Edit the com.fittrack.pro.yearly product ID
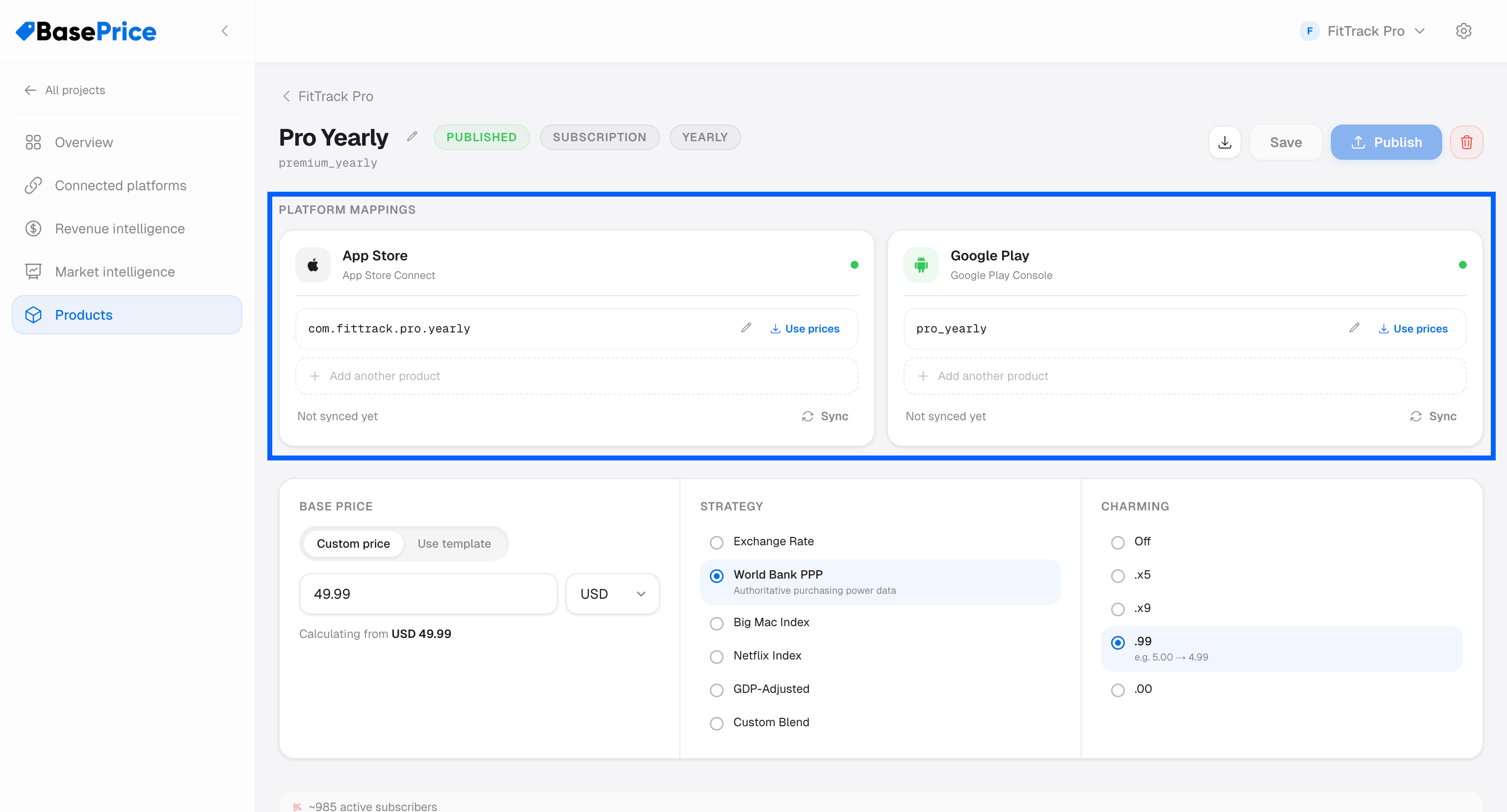 tap(746, 328)
